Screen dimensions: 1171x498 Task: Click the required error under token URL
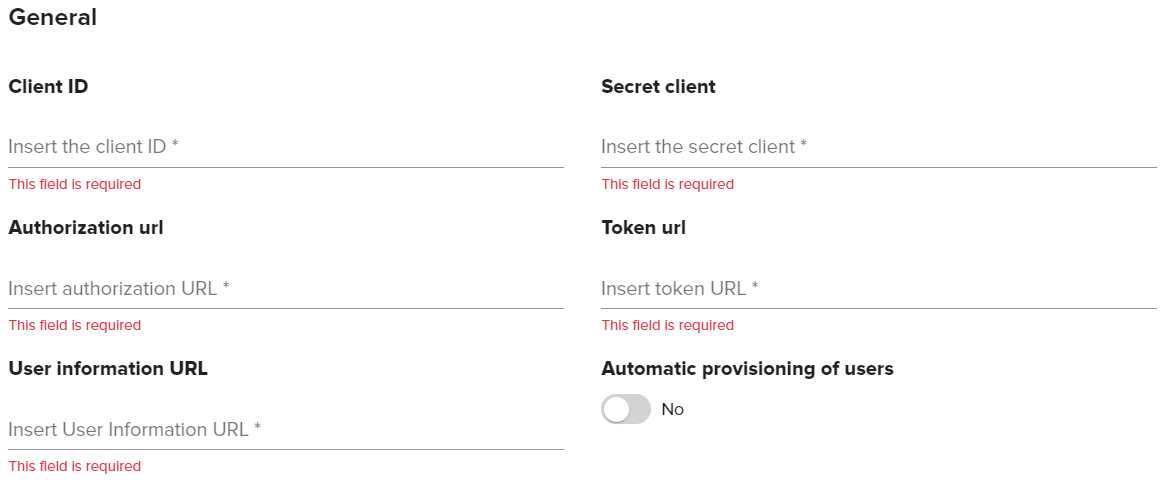pos(668,326)
